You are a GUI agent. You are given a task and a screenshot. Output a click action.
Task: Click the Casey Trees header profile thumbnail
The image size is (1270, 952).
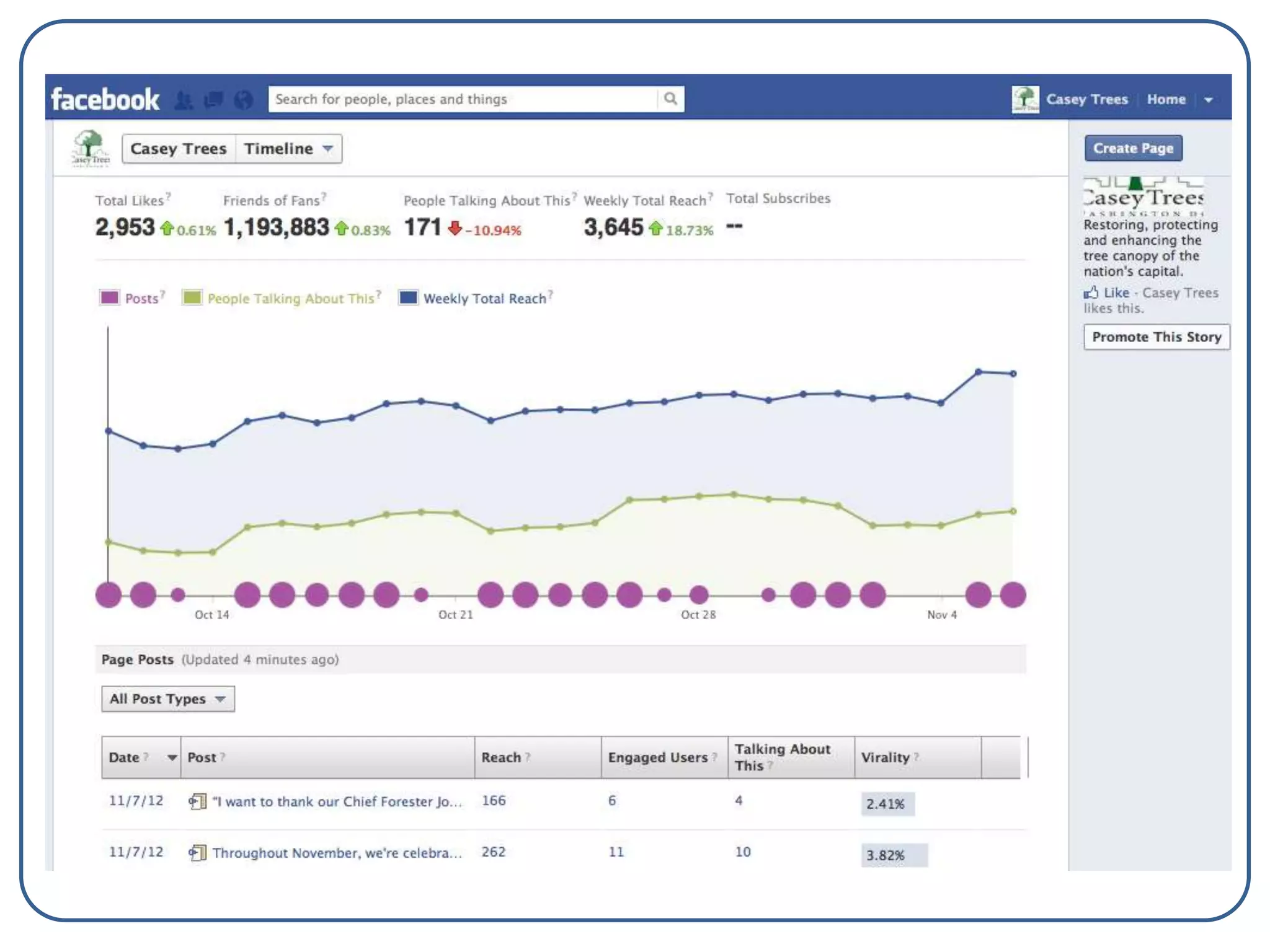(1025, 99)
